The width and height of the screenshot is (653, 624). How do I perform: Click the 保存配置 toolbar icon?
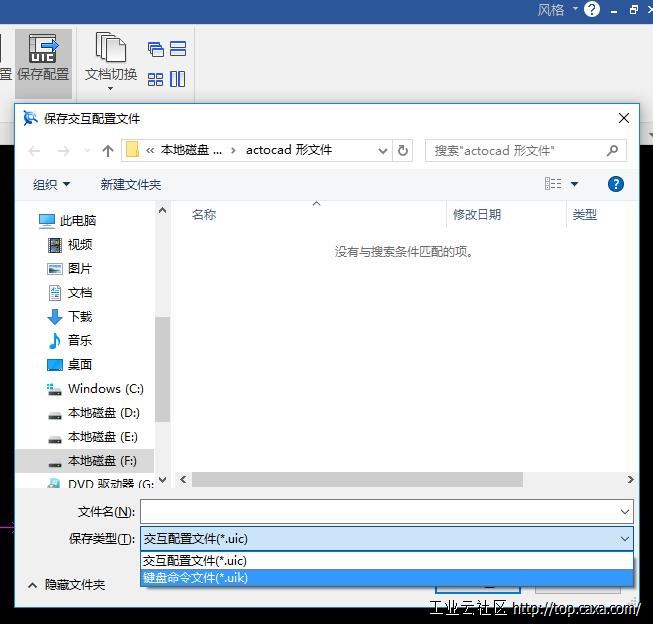coord(43,57)
